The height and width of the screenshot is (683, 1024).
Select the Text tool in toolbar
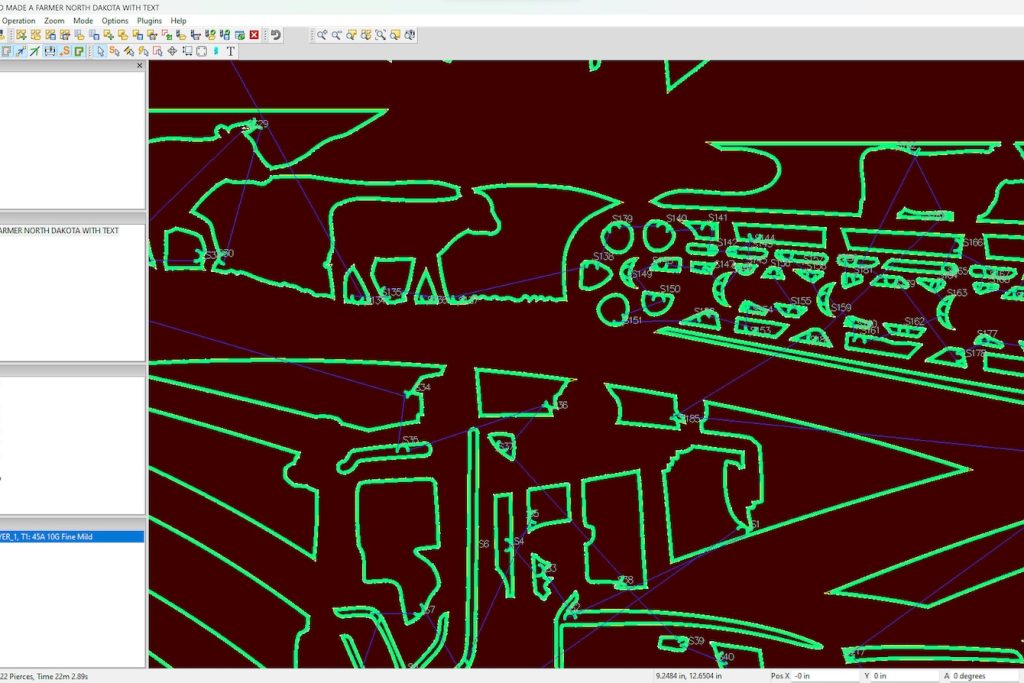[x=230, y=51]
